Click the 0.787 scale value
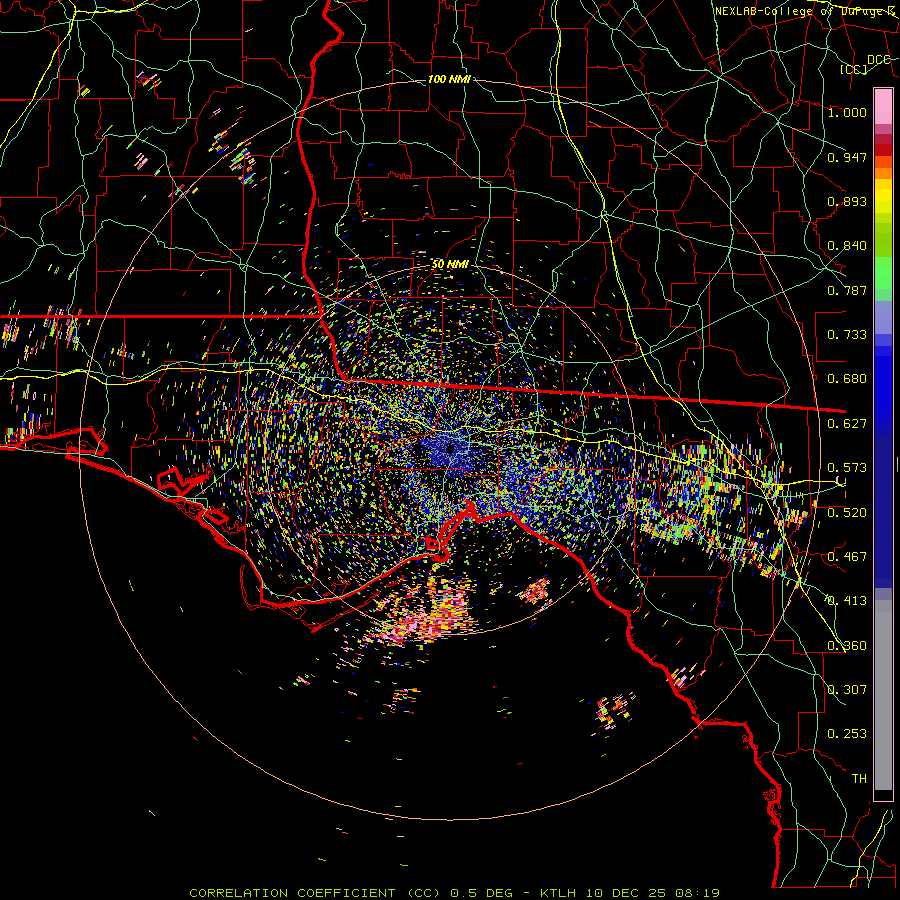This screenshot has width=900, height=900. point(847,290)
